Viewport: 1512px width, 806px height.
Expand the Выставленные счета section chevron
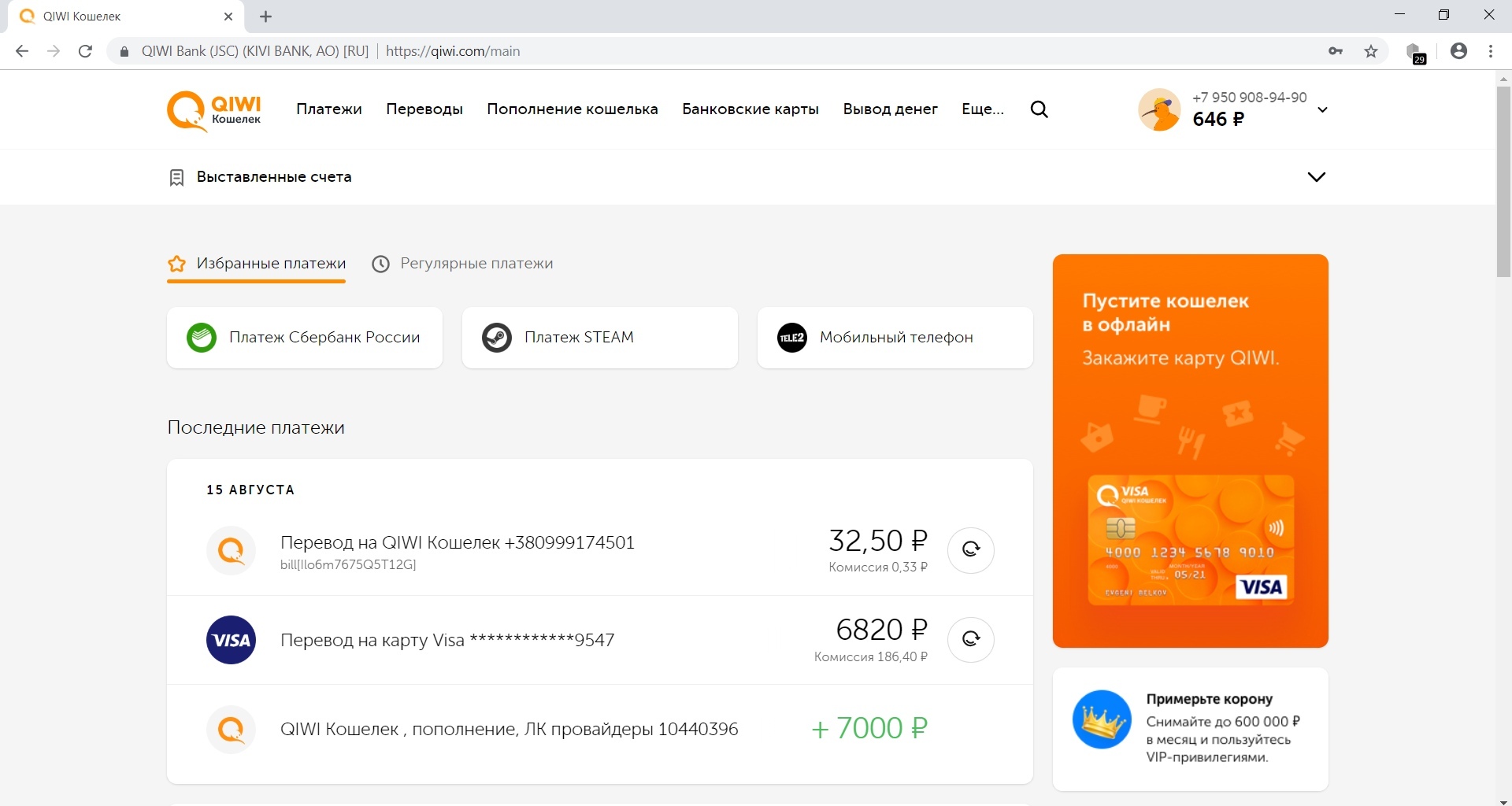point(1316,176)
